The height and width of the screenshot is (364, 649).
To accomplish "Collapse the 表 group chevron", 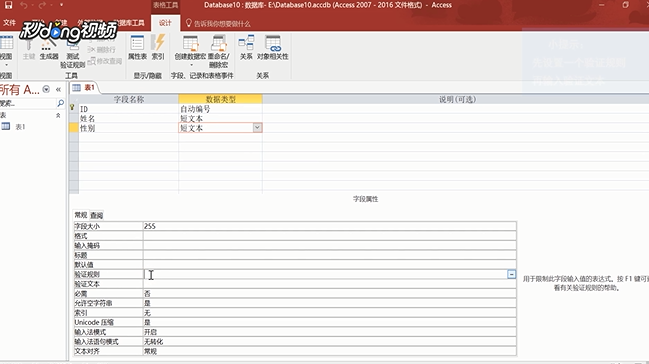I will (58, 116).
